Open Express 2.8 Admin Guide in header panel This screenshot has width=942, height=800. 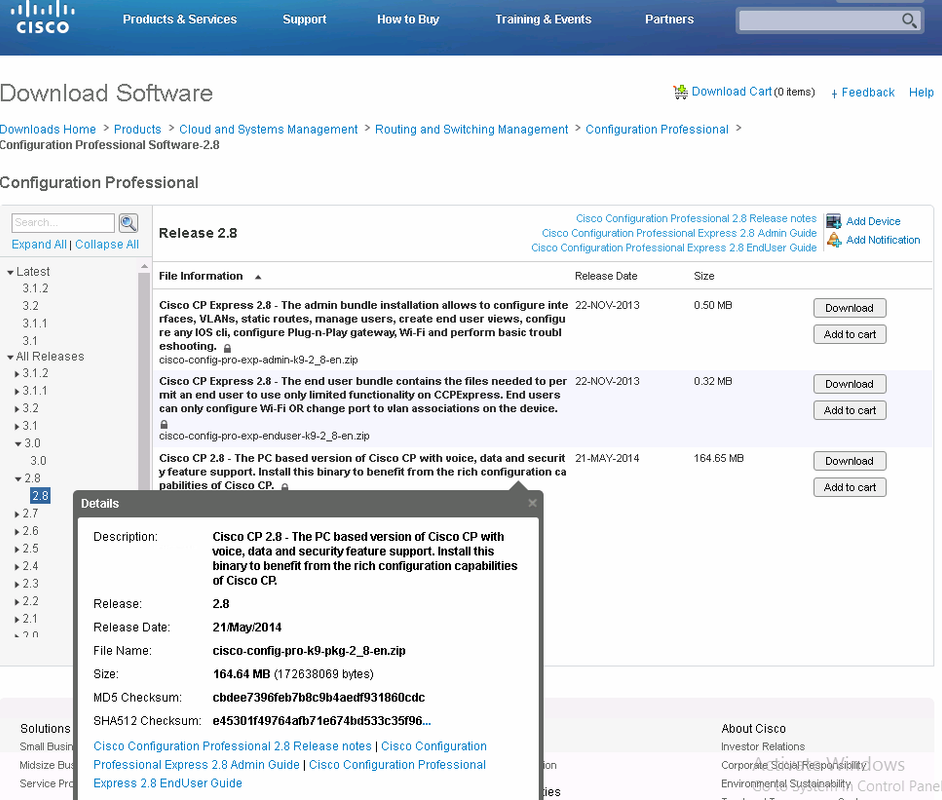[679, 233]
